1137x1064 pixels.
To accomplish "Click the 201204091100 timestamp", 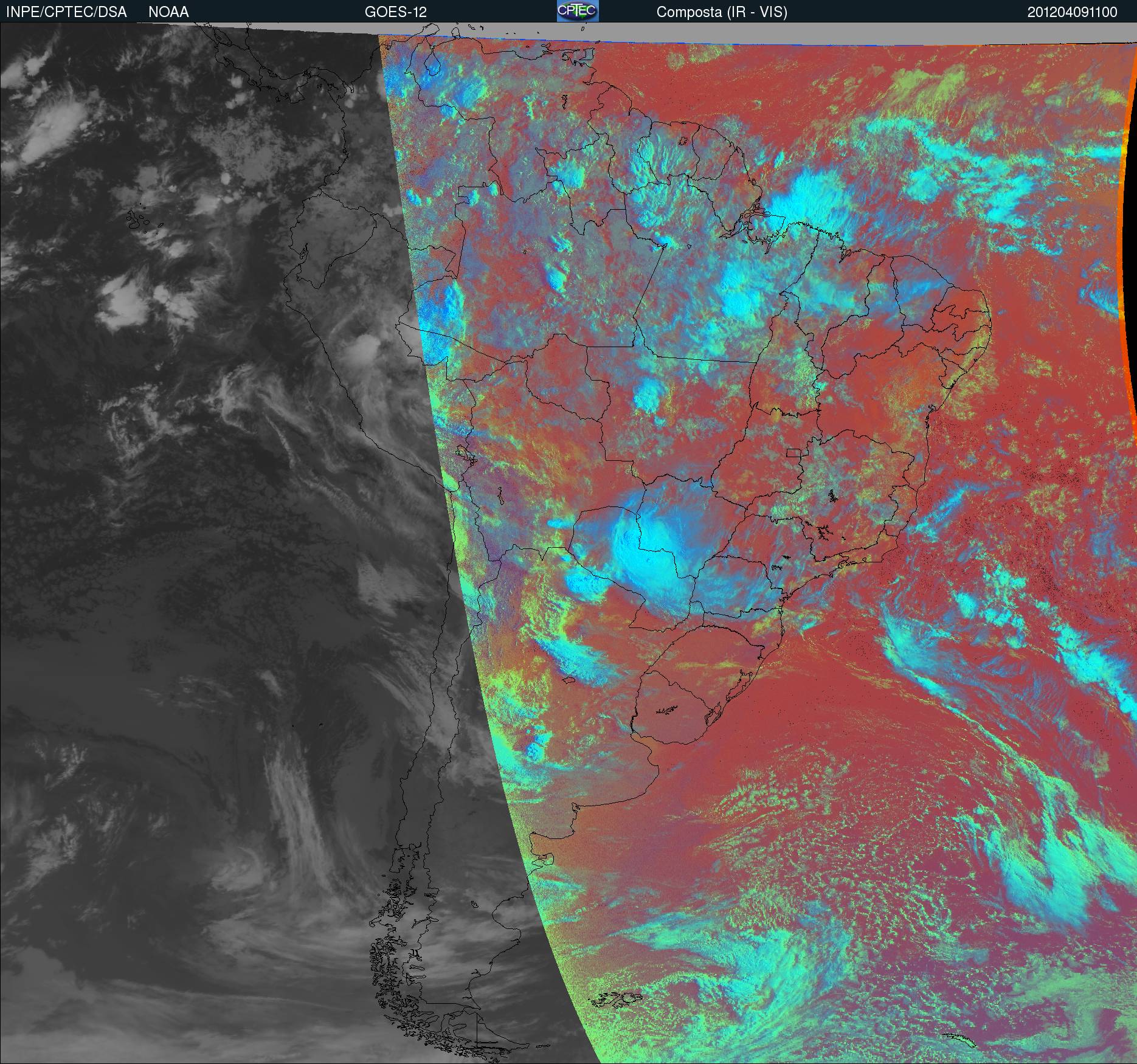I will pyautogui.click(x=1073, y=12).
